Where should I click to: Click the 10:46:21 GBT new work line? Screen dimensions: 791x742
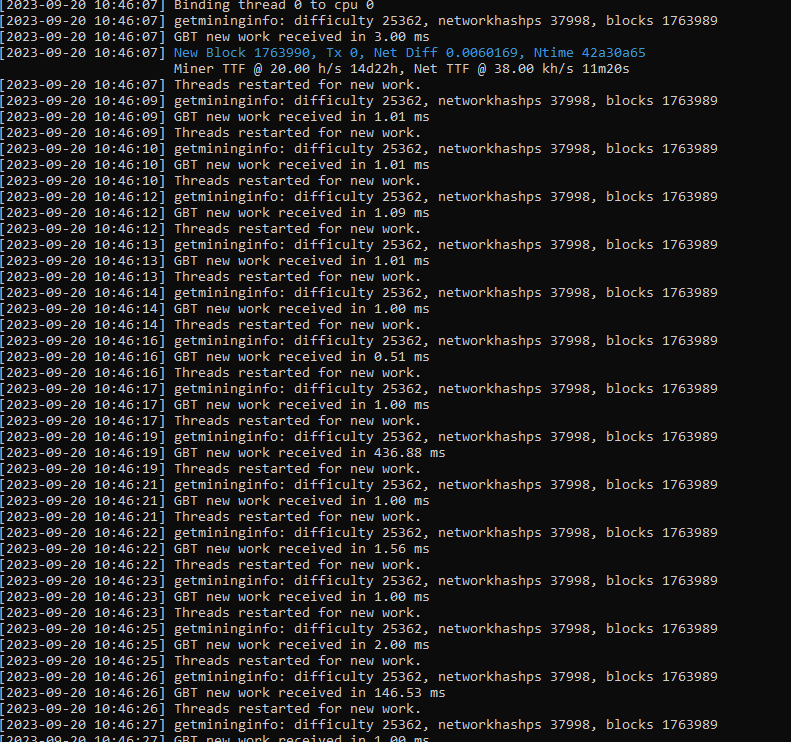(215, 501)
